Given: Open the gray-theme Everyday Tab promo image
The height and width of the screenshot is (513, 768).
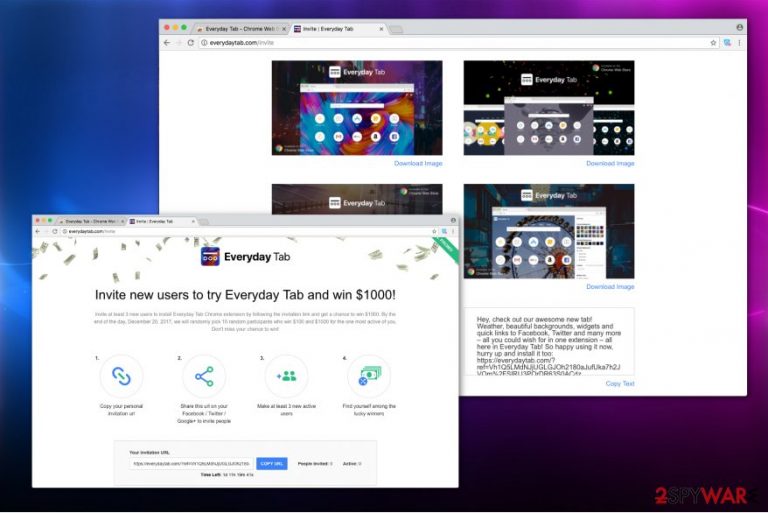Looking at the screenshot, I should tap(549, 108).
